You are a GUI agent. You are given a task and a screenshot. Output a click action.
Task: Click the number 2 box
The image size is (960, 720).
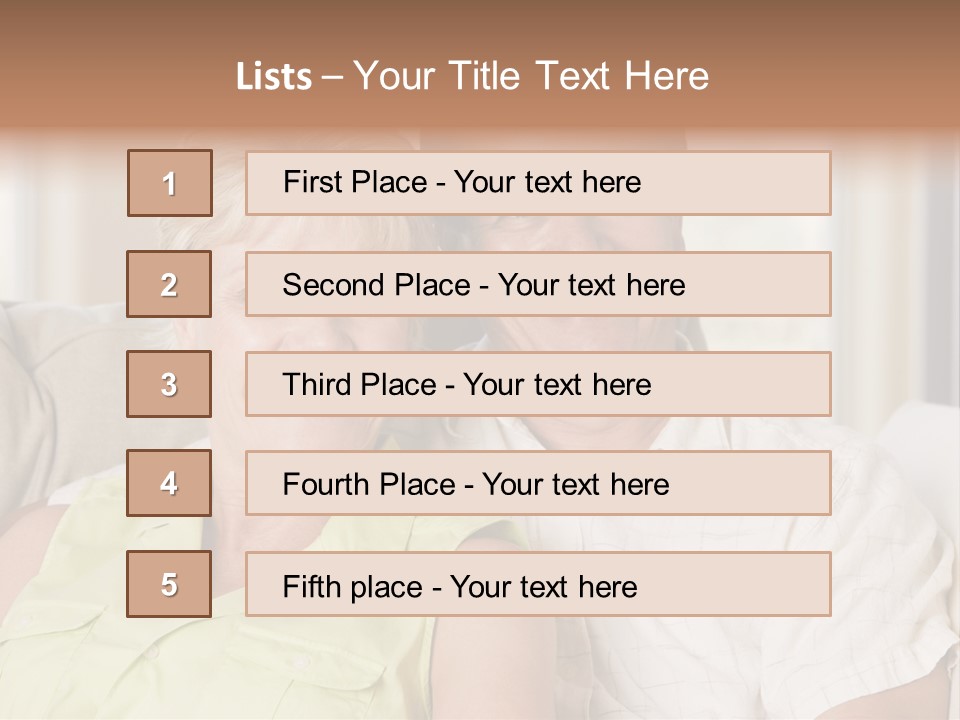tap(169, 285)
